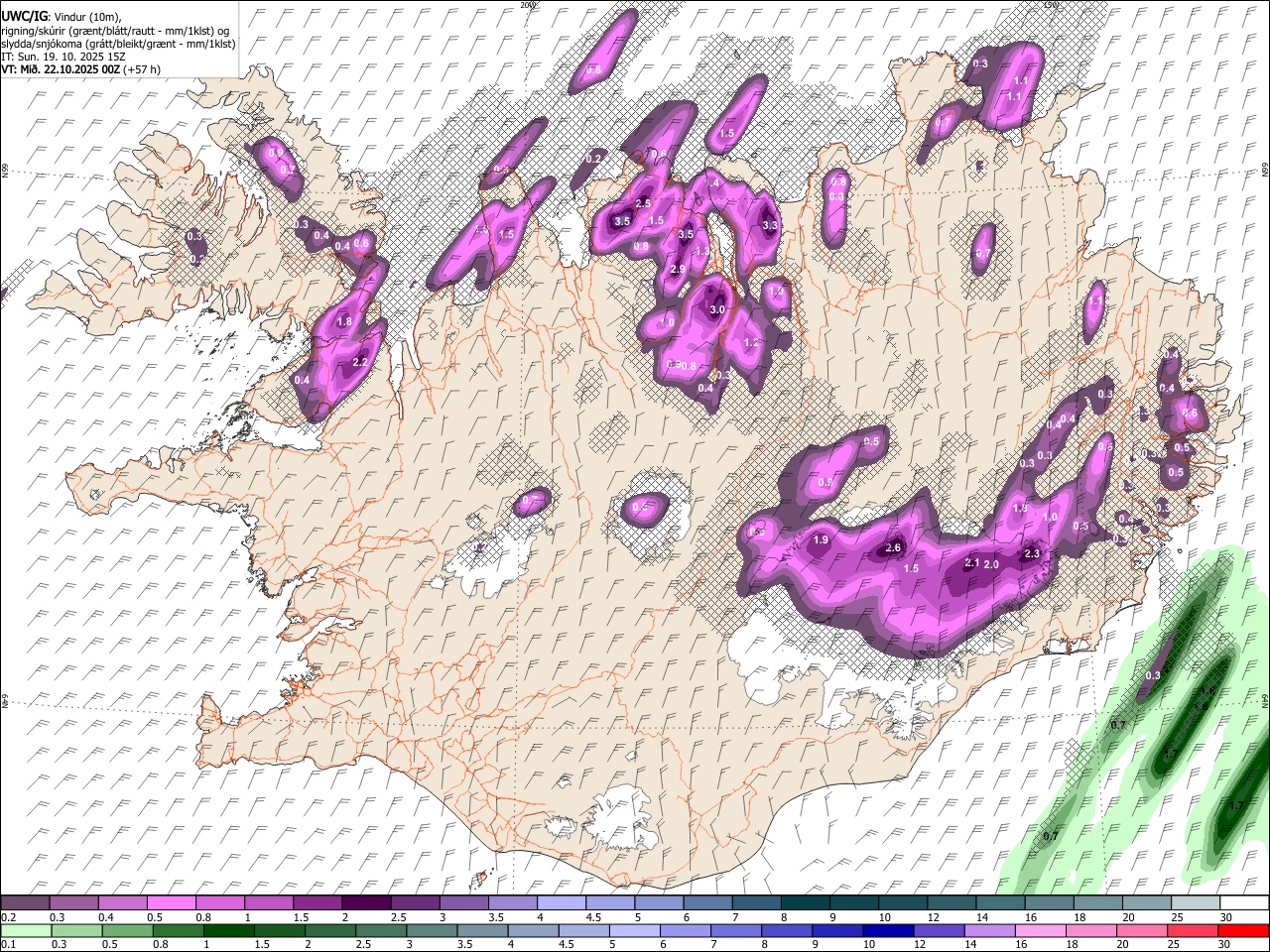Pick the bright red swatch above 30, lower legend row
Viewport: 1270px width, 952px height.
[1242, 930]
